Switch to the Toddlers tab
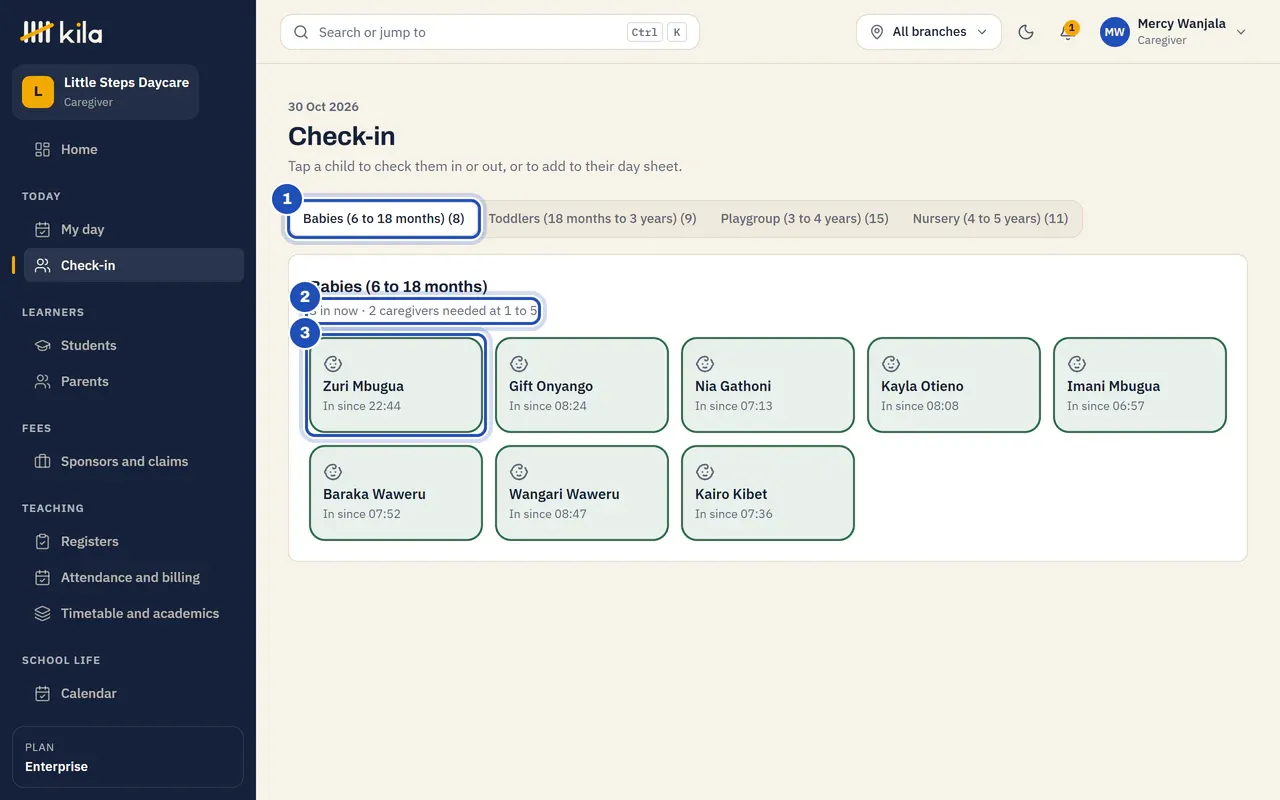Viewport: 1280px width, 800px height. point(593,219)
